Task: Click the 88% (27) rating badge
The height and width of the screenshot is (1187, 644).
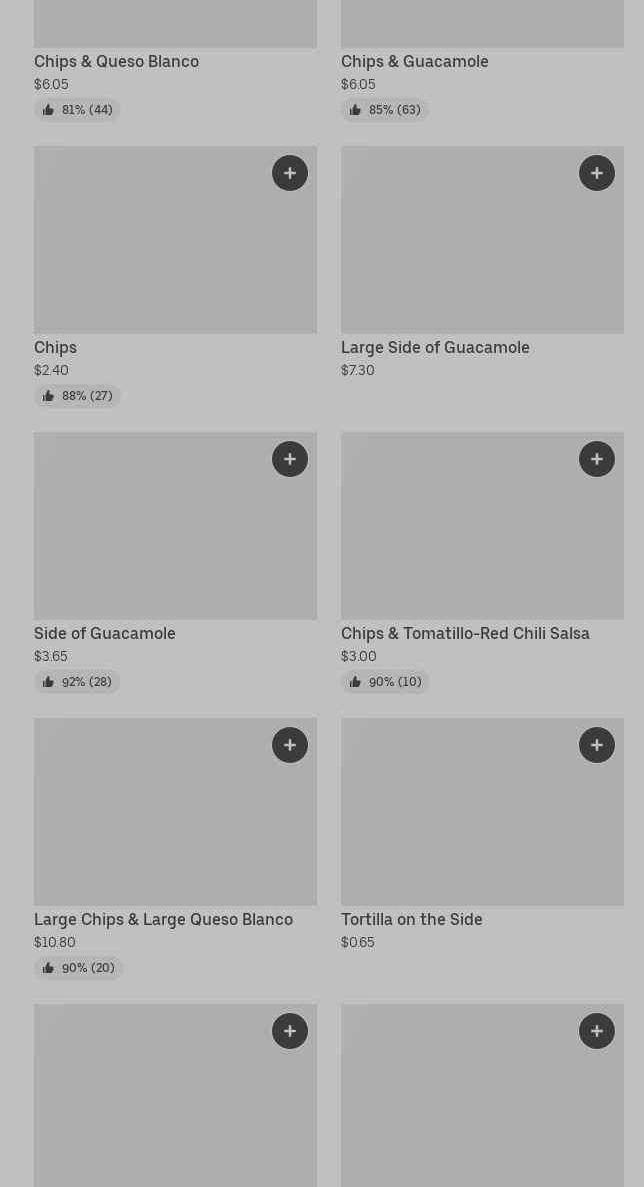Action: point(77,396)
